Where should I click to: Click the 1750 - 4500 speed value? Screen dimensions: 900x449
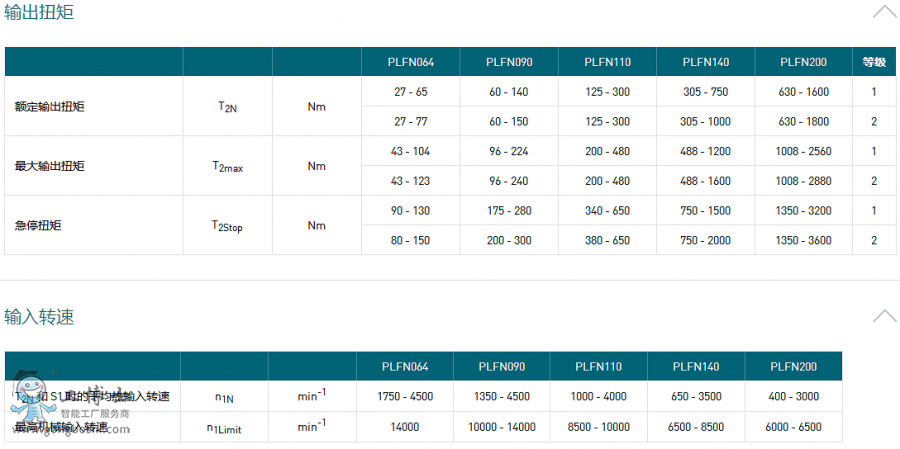point(404,396)
